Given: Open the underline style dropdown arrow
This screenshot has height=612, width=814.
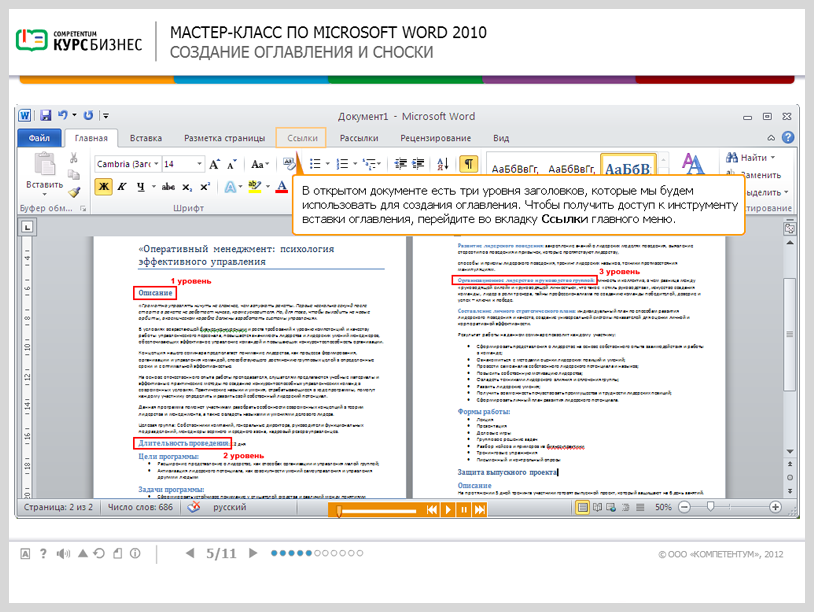Looking at the screenshot, I should (154, 187).
